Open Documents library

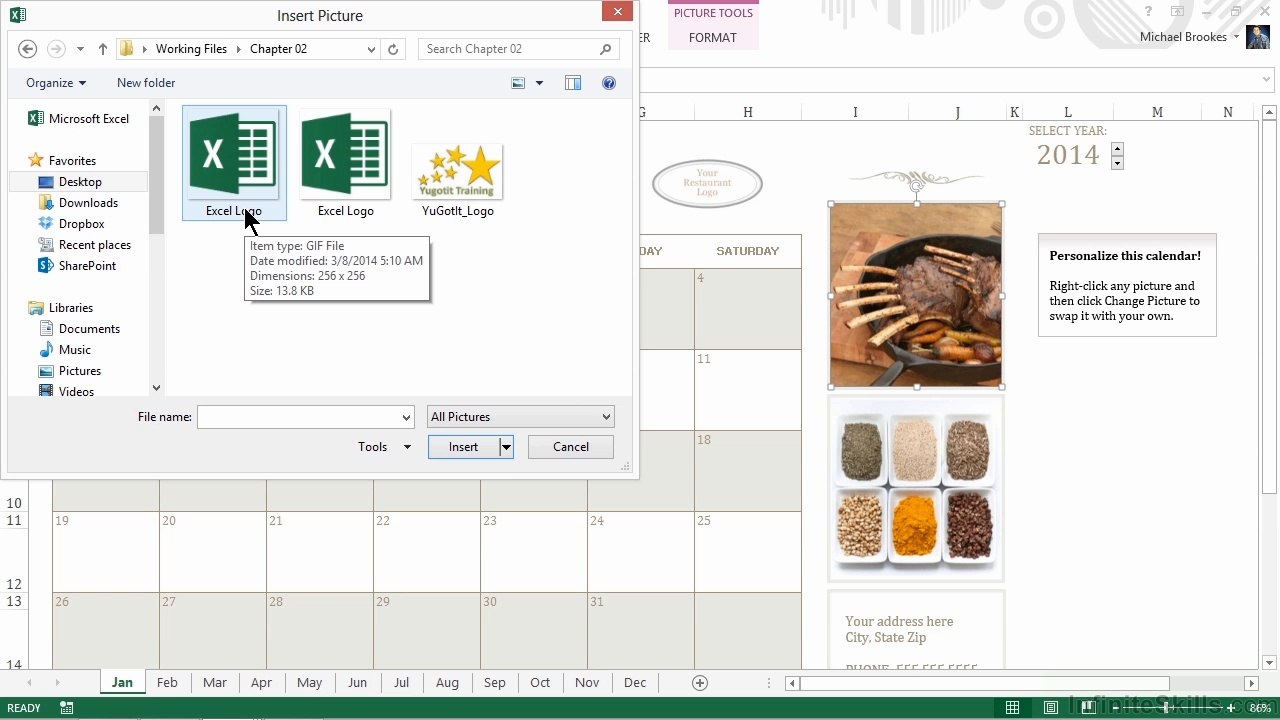(79, 329)
